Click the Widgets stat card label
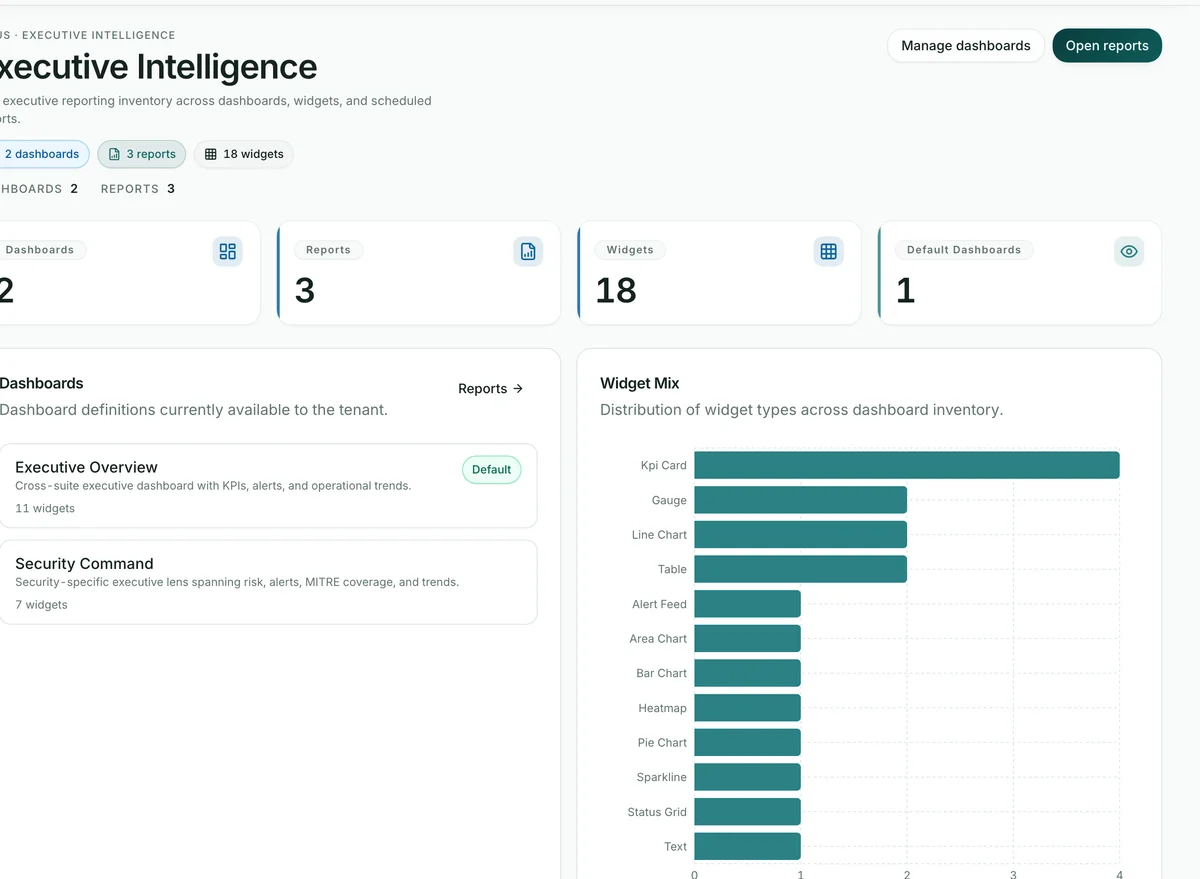1200x879 pixels. [x=630, y=250]
